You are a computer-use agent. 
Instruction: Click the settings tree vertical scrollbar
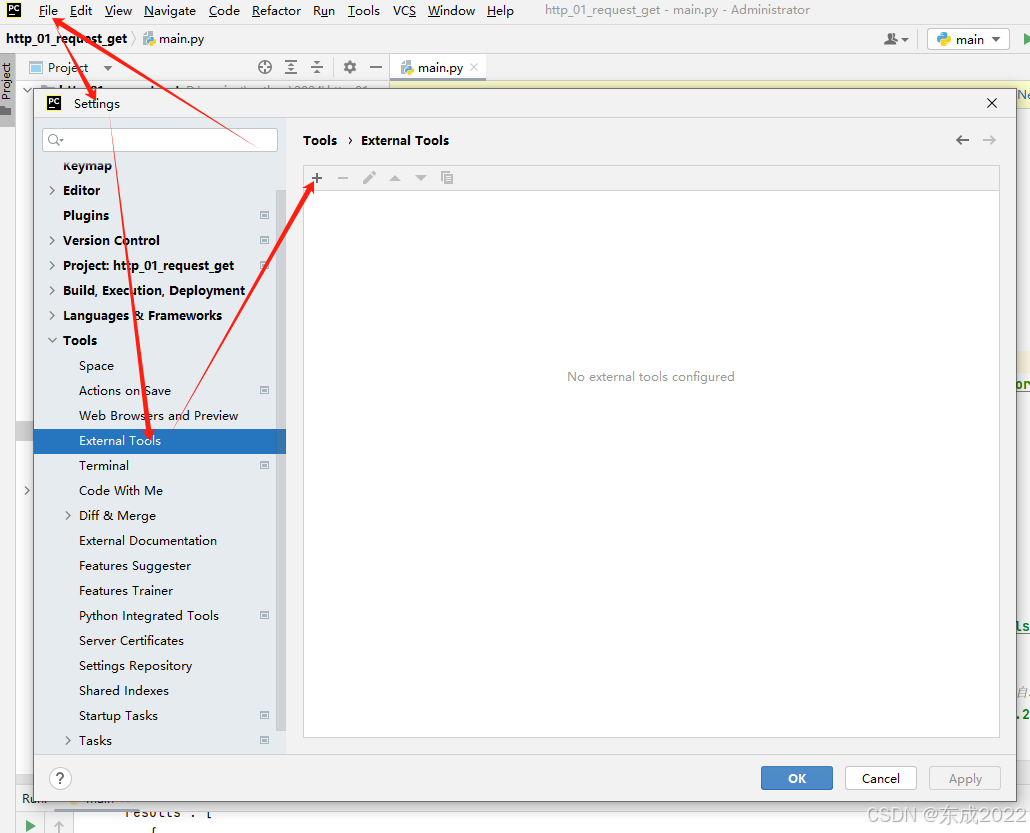[281, 460]
